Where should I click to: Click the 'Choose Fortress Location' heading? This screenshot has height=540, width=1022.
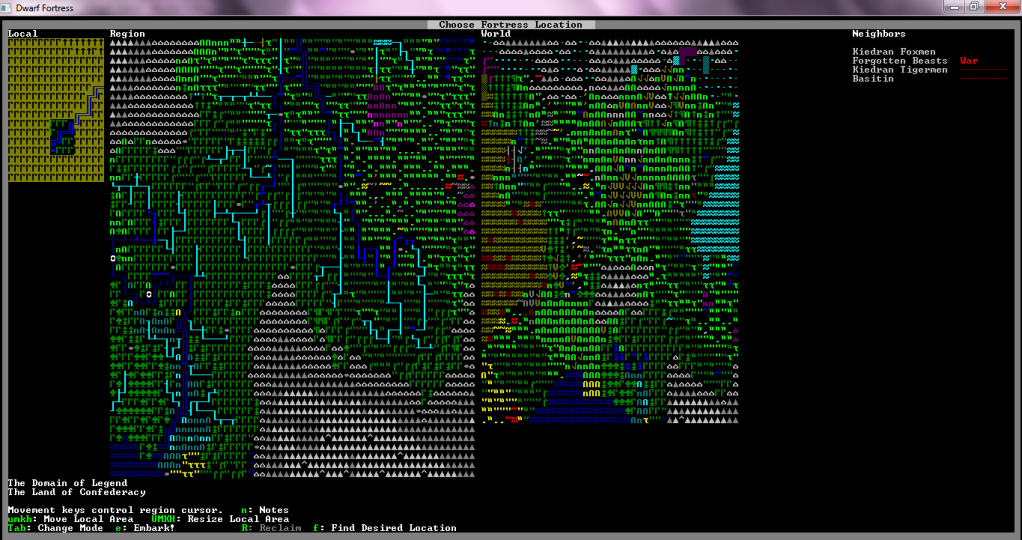pos(510,25)
